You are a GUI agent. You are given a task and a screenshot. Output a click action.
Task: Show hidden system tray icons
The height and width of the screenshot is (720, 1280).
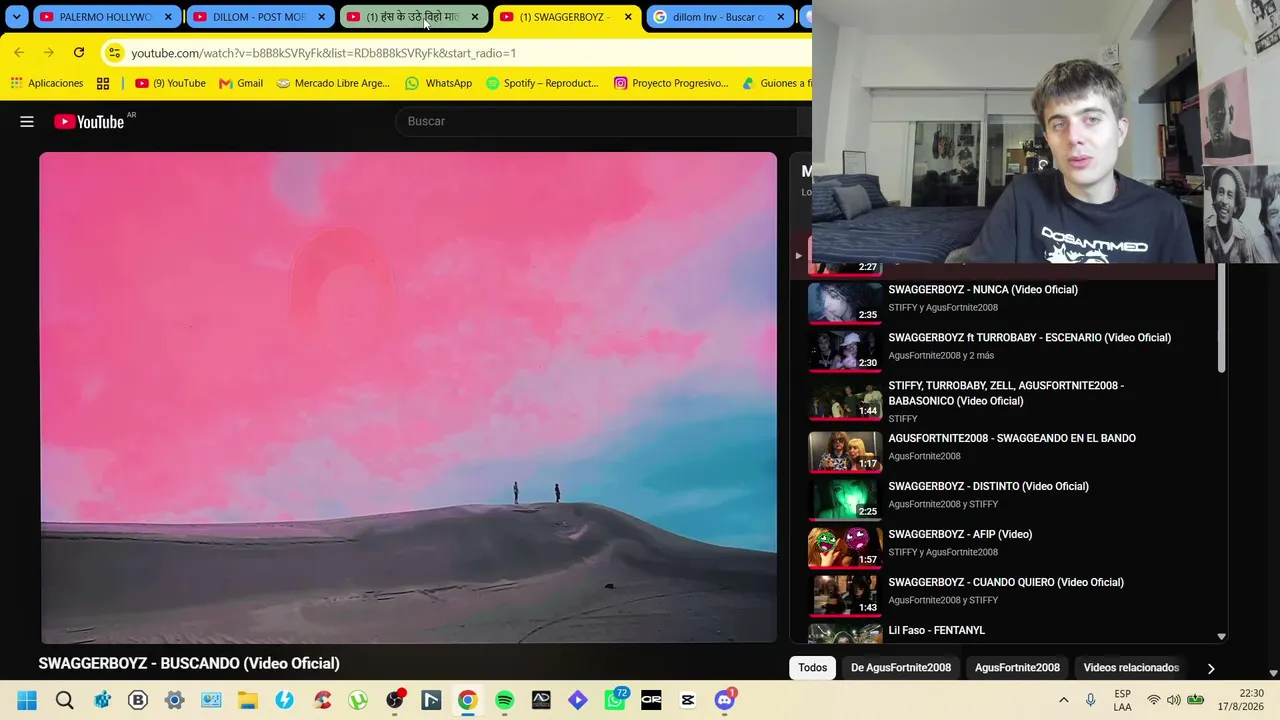tap(1063, 700)
